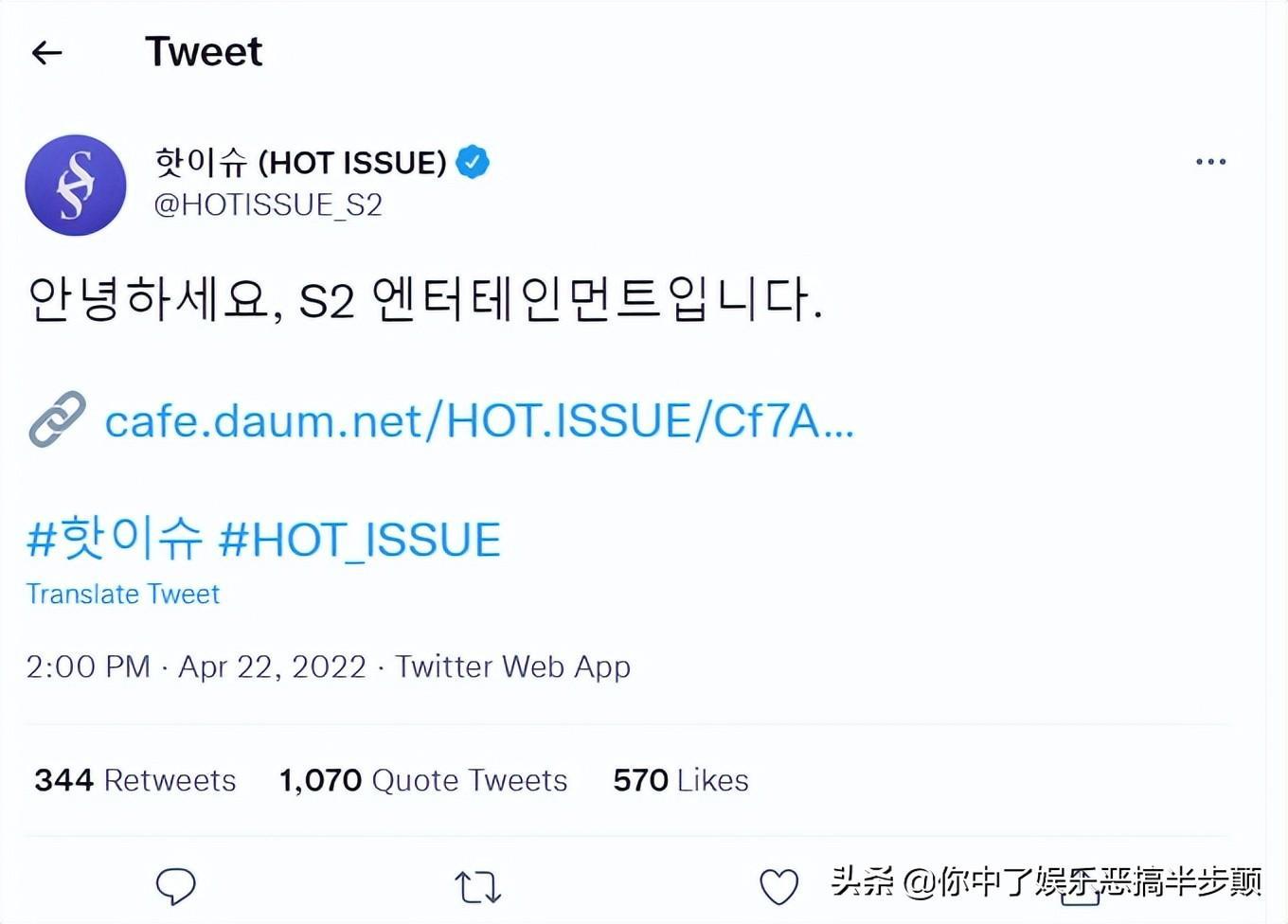Click Translate Tweet
This screenshot has height=924, width=1288.
(x=123, y=594)
